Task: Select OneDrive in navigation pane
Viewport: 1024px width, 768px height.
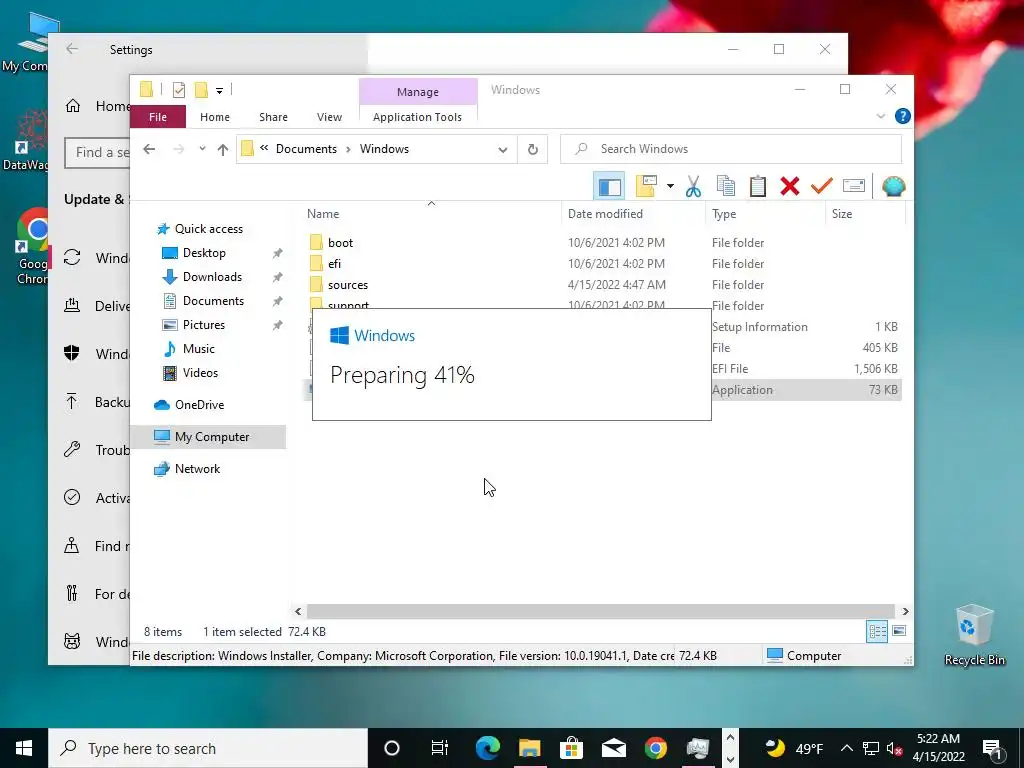Action: coord(199,405)
